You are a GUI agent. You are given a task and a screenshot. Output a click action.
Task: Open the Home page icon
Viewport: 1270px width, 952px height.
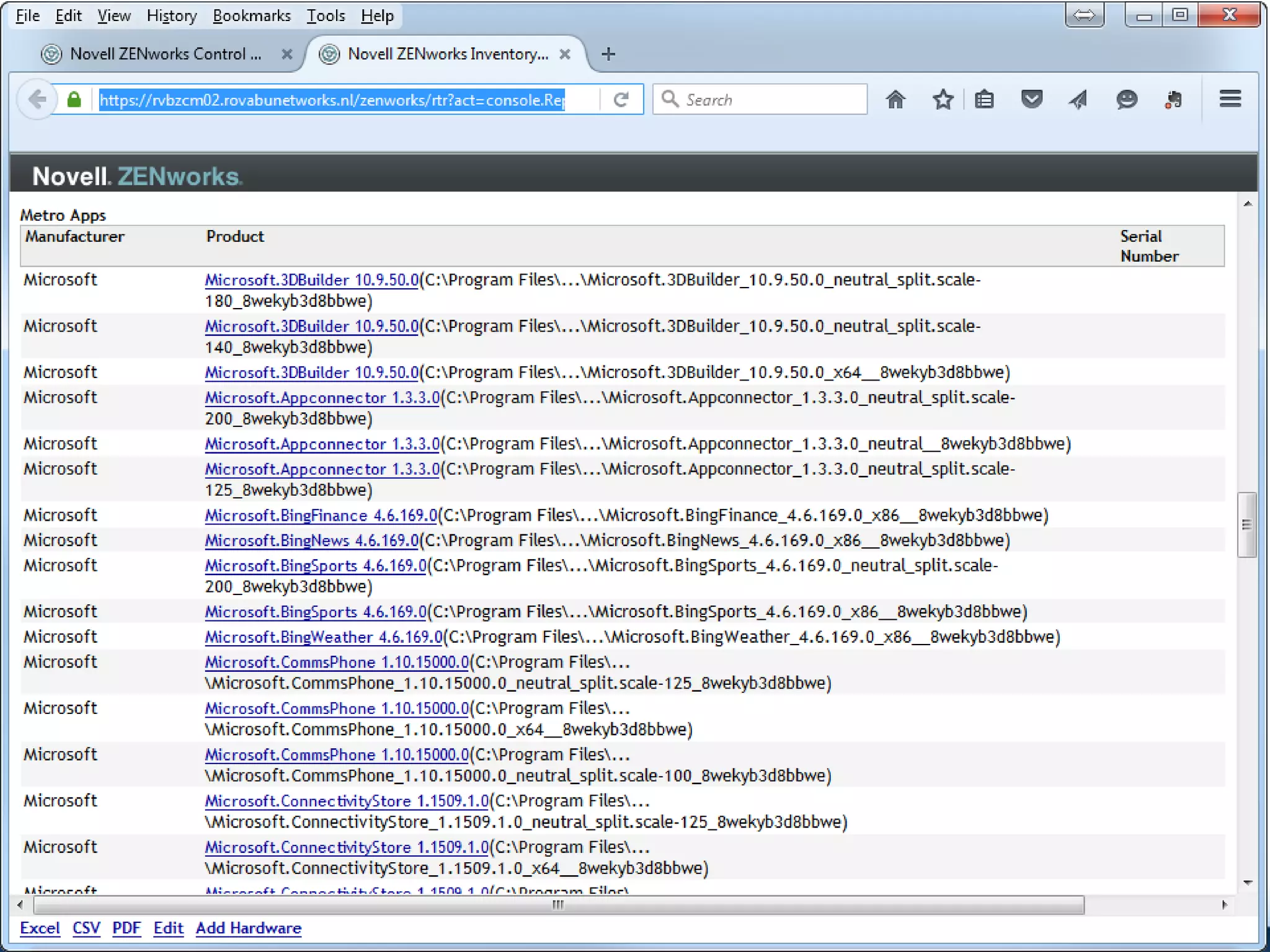[895, 99]
